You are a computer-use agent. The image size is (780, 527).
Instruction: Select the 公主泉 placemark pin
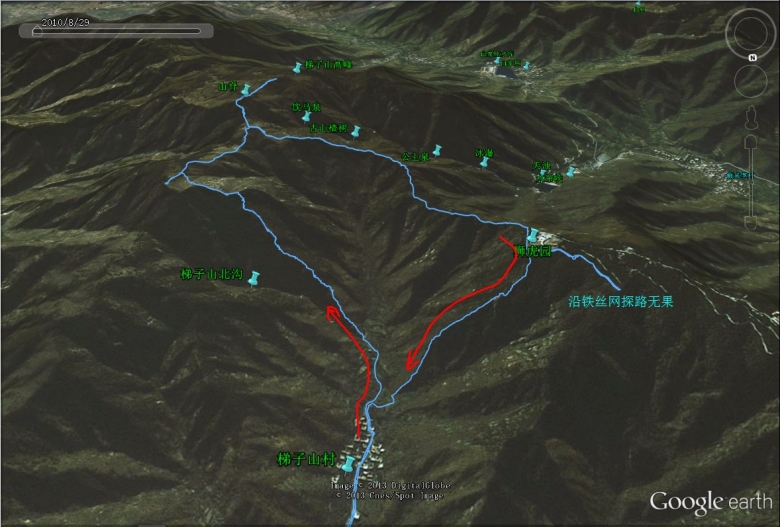click(437, 150)
